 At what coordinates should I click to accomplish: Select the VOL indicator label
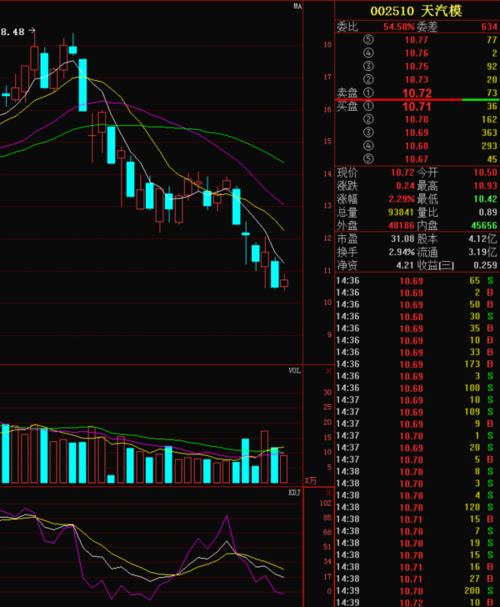pyautogui.click(x=295, y=371)
